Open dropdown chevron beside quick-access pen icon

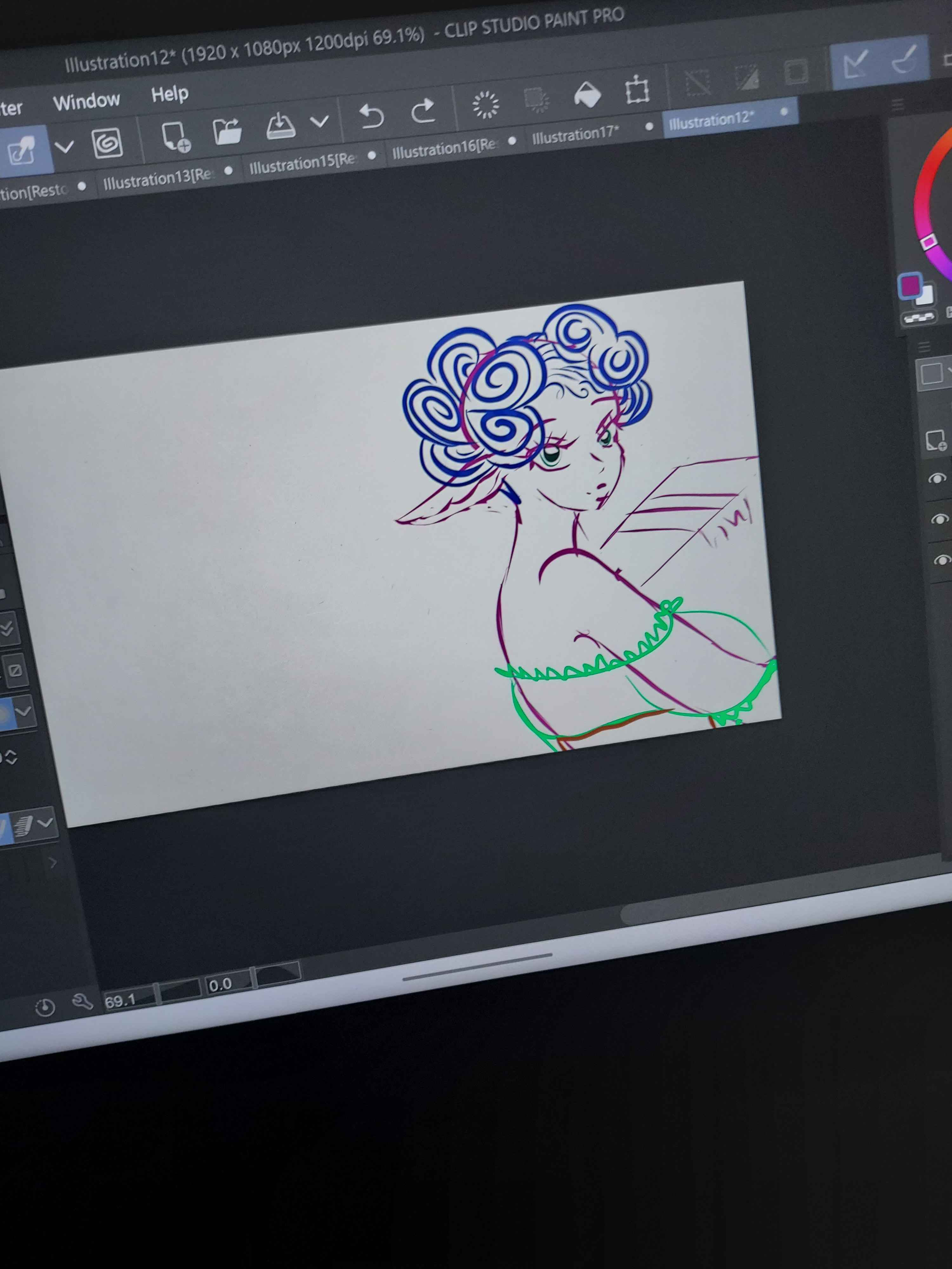click(64, 147)
